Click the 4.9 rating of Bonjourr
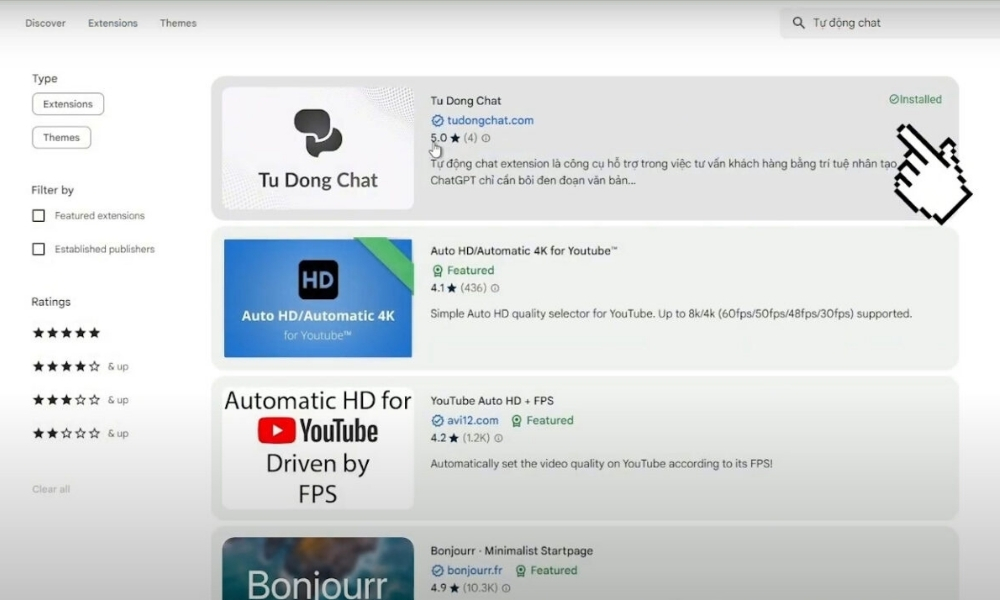Screen dimensions: 1000x600 point(438,588)
